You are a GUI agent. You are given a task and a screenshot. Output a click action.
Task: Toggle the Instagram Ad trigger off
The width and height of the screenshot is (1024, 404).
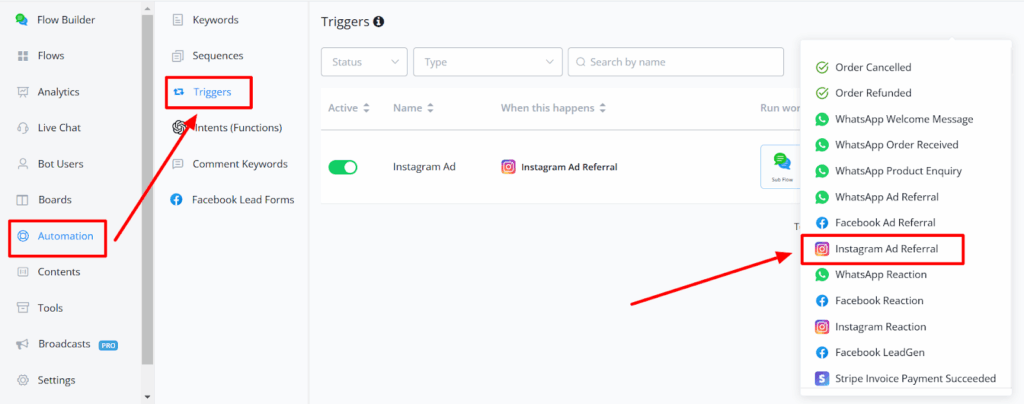point(342,167)
